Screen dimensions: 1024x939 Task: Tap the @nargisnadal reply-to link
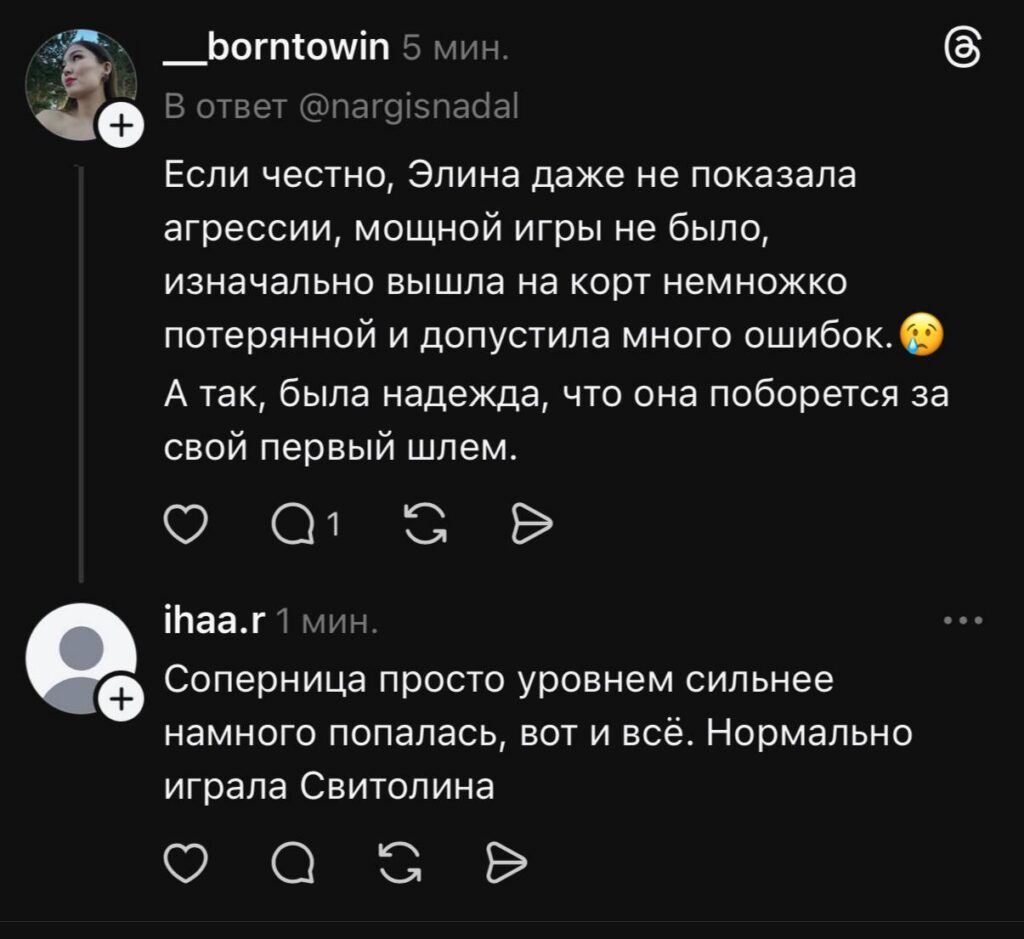coord(410,104)
